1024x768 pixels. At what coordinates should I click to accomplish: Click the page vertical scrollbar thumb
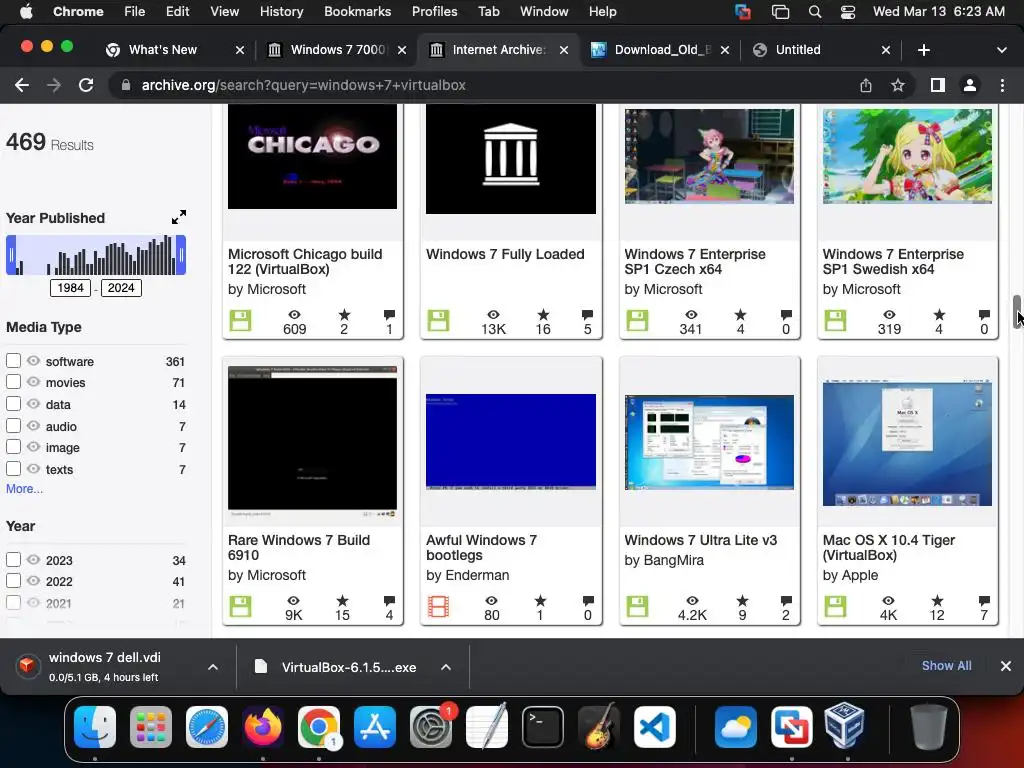point(1017,312)
